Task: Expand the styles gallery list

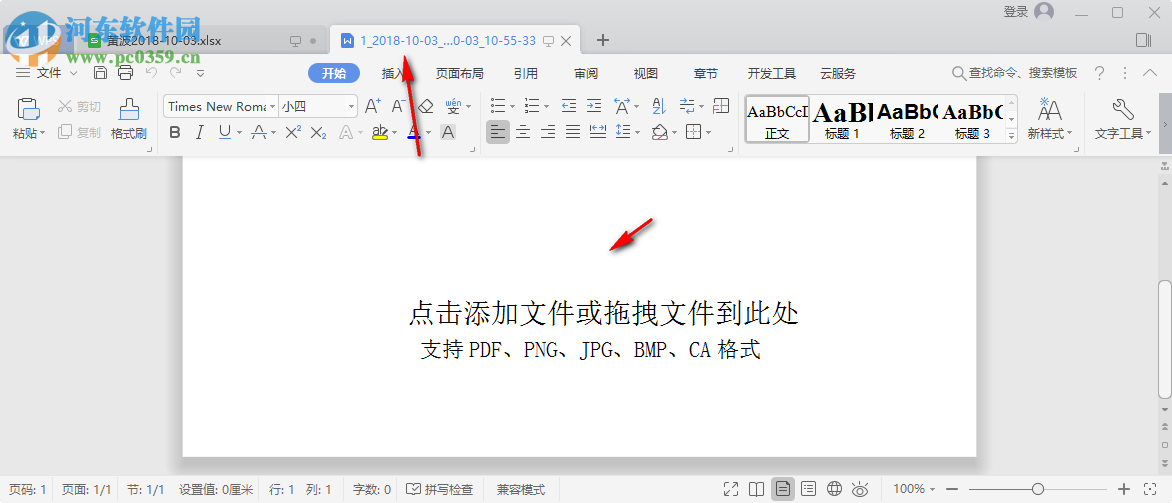Action: point(1011,137)
